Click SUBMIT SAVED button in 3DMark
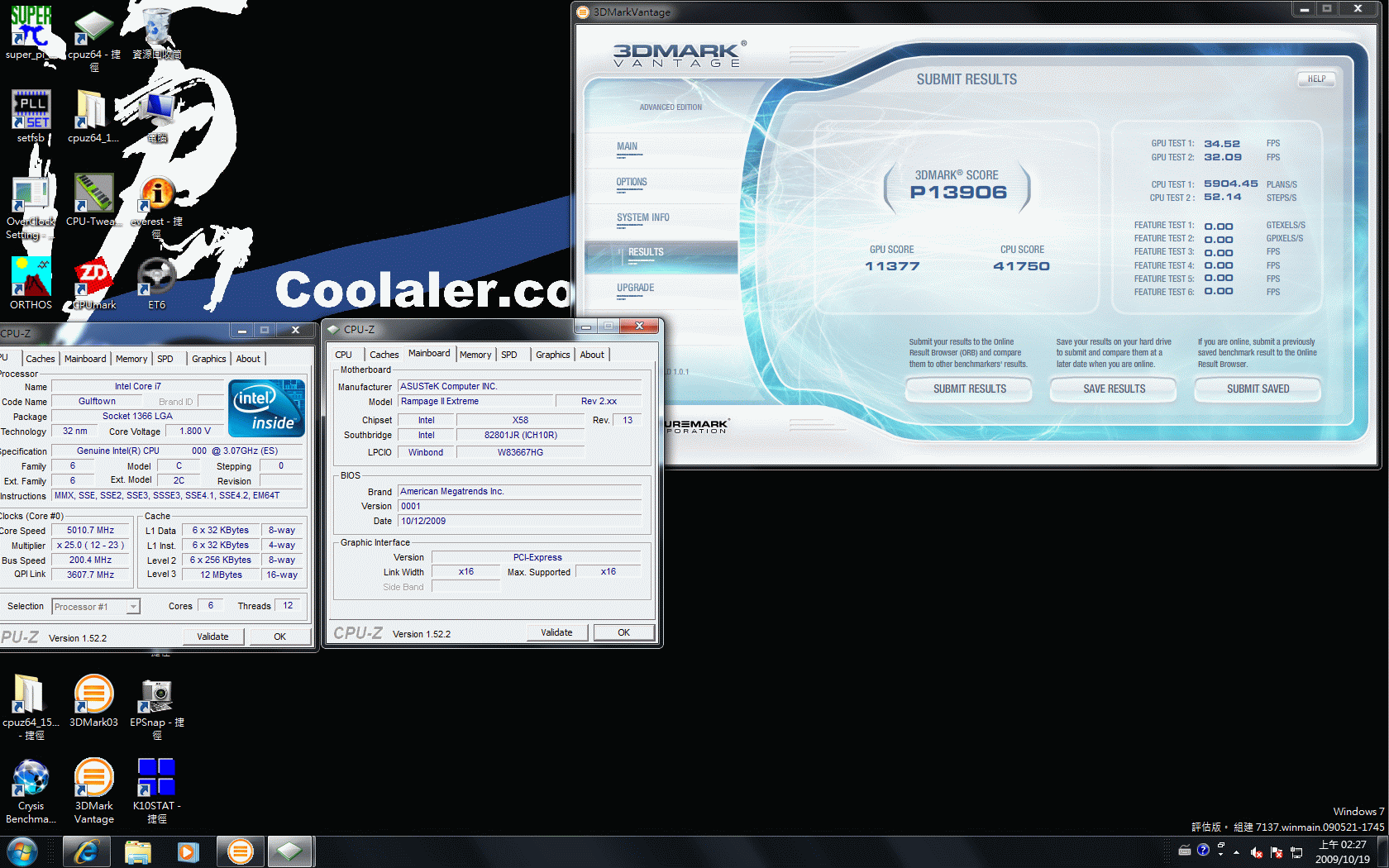 click(1258, 389)
